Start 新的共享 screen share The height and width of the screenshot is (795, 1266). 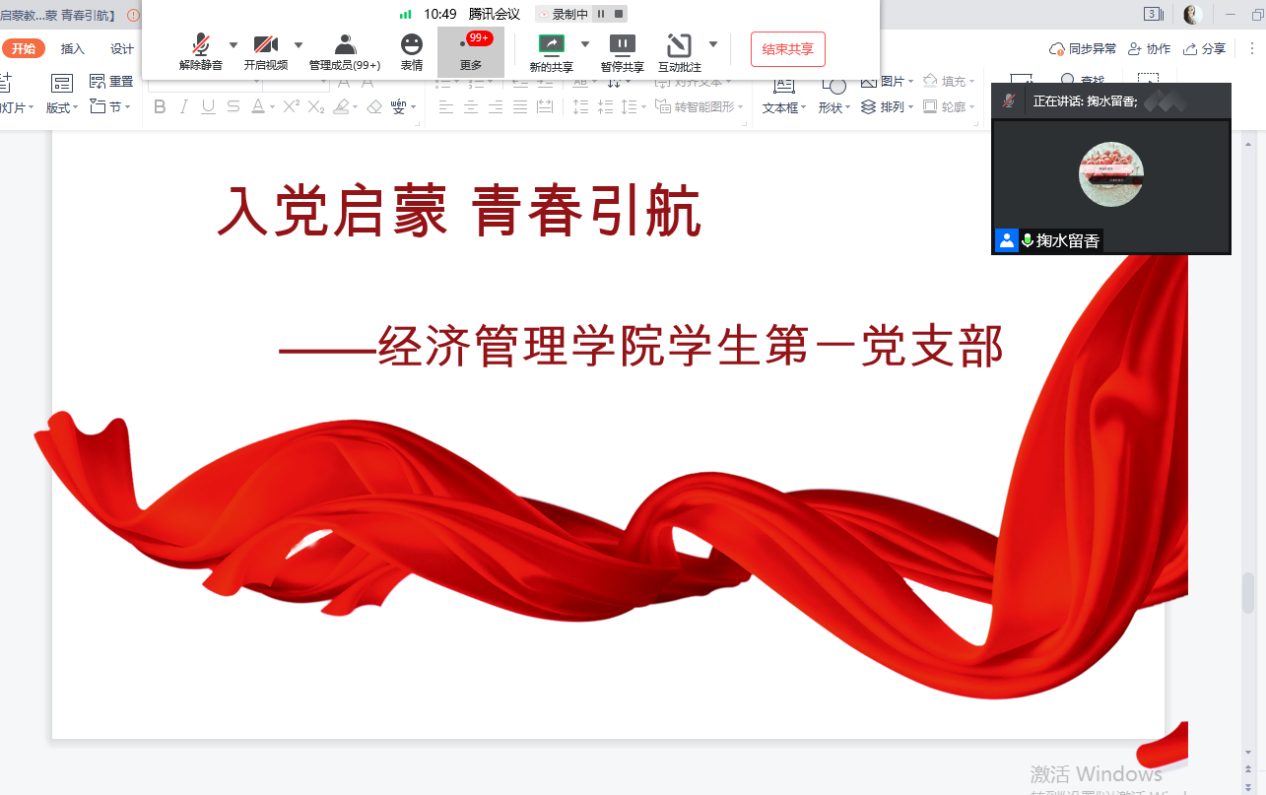click(x=551, y=51)
